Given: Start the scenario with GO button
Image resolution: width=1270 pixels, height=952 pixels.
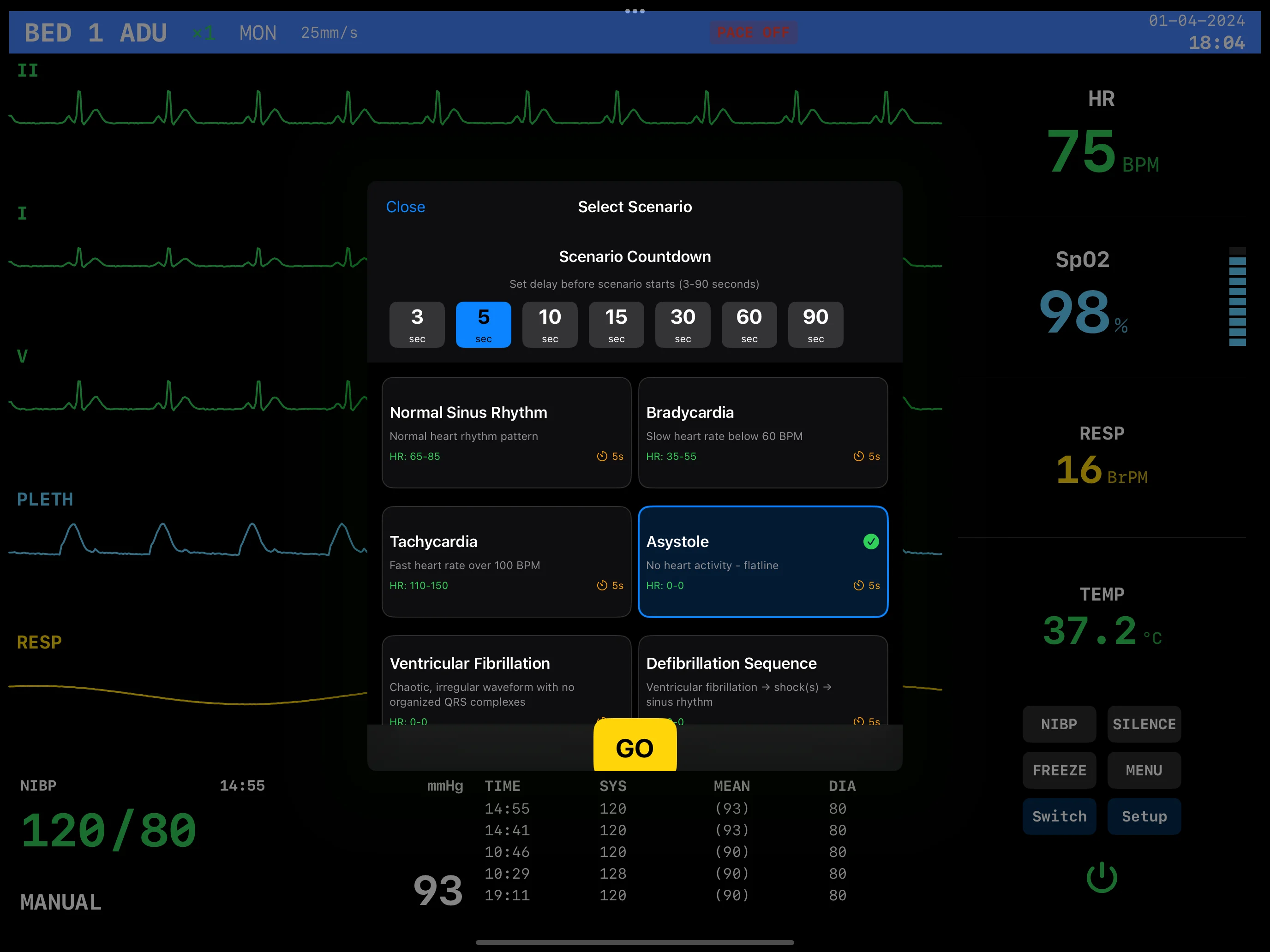Looking at the screenshot, I should point(635,746).
